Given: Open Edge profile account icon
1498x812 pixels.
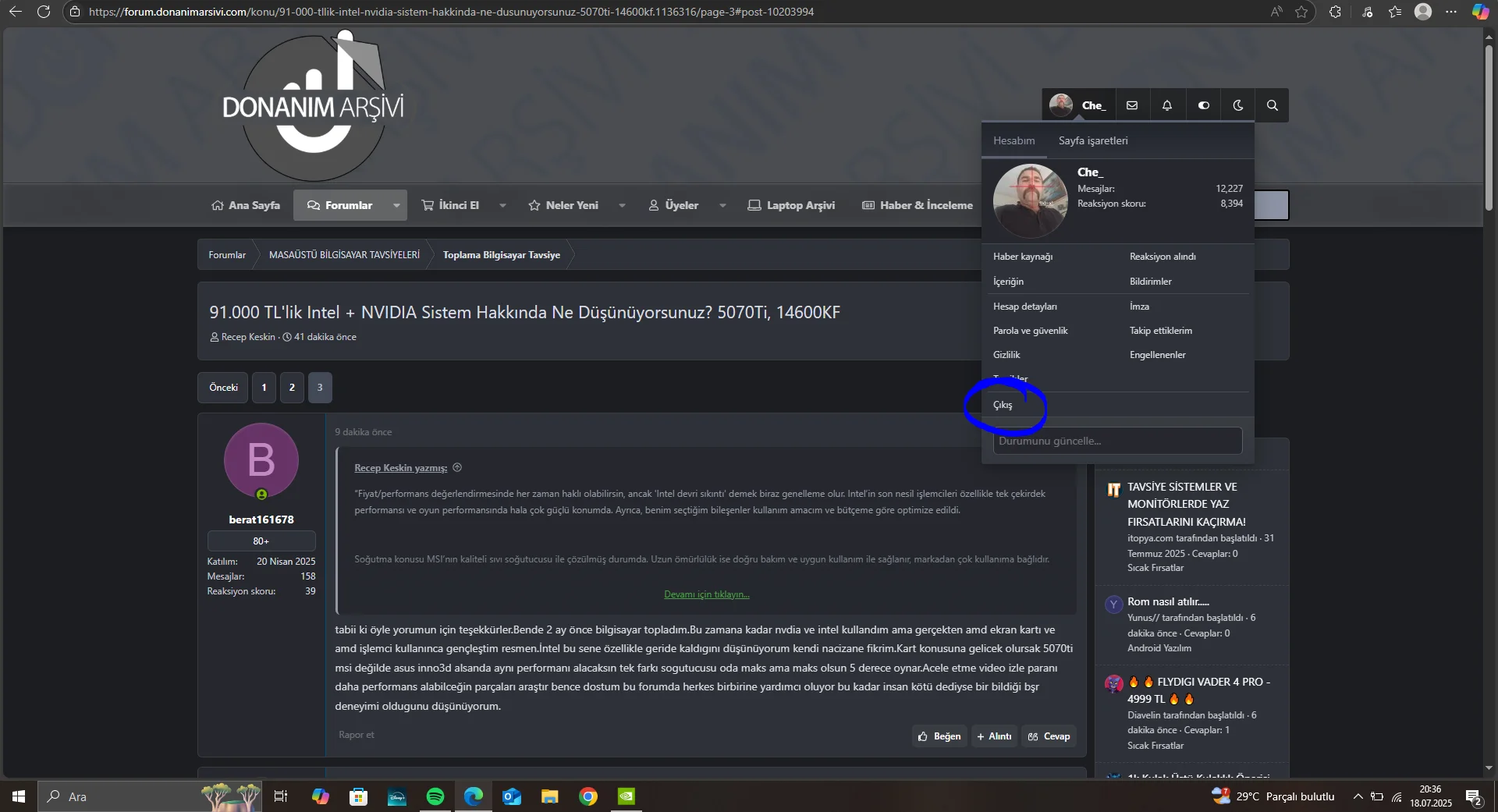Looking at the screenshot, I should (1423, 12).
